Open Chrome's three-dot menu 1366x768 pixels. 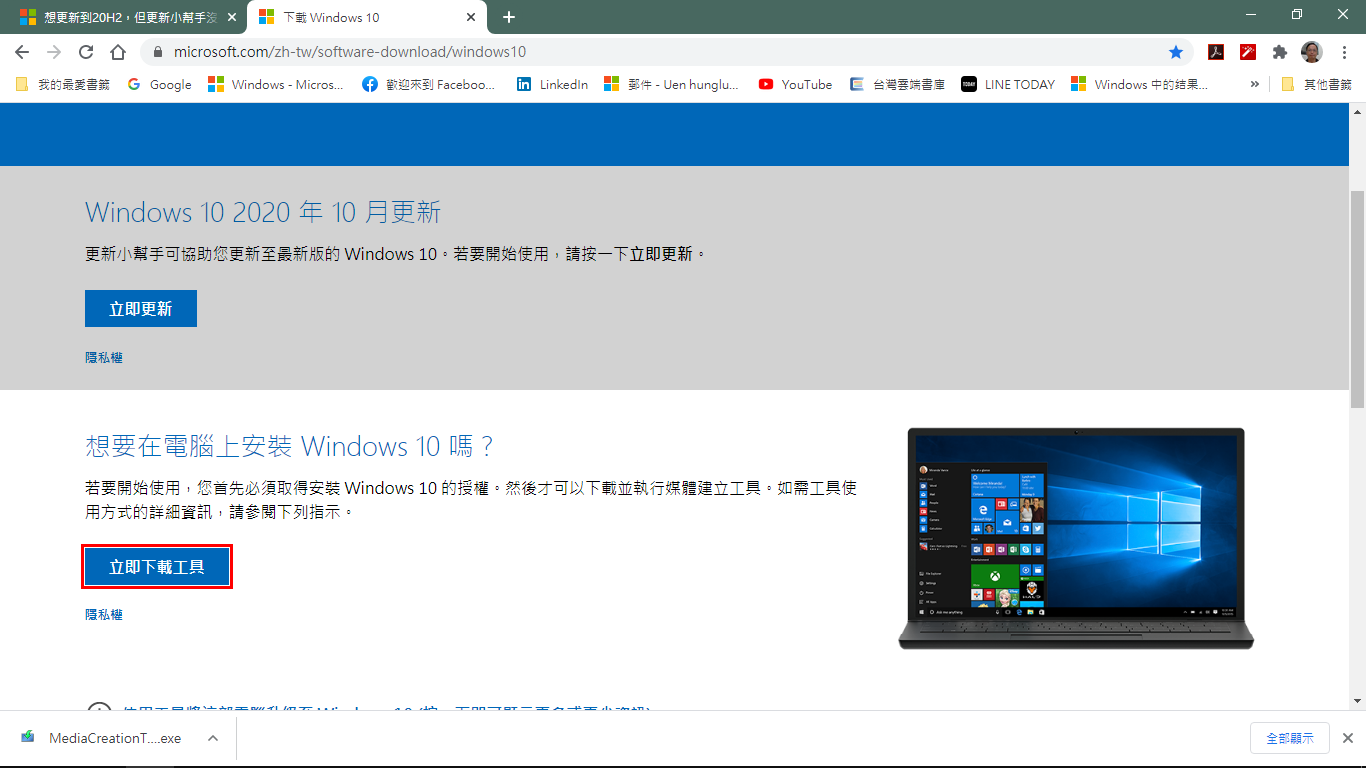pyautogui.click(x=1344, y=52)
